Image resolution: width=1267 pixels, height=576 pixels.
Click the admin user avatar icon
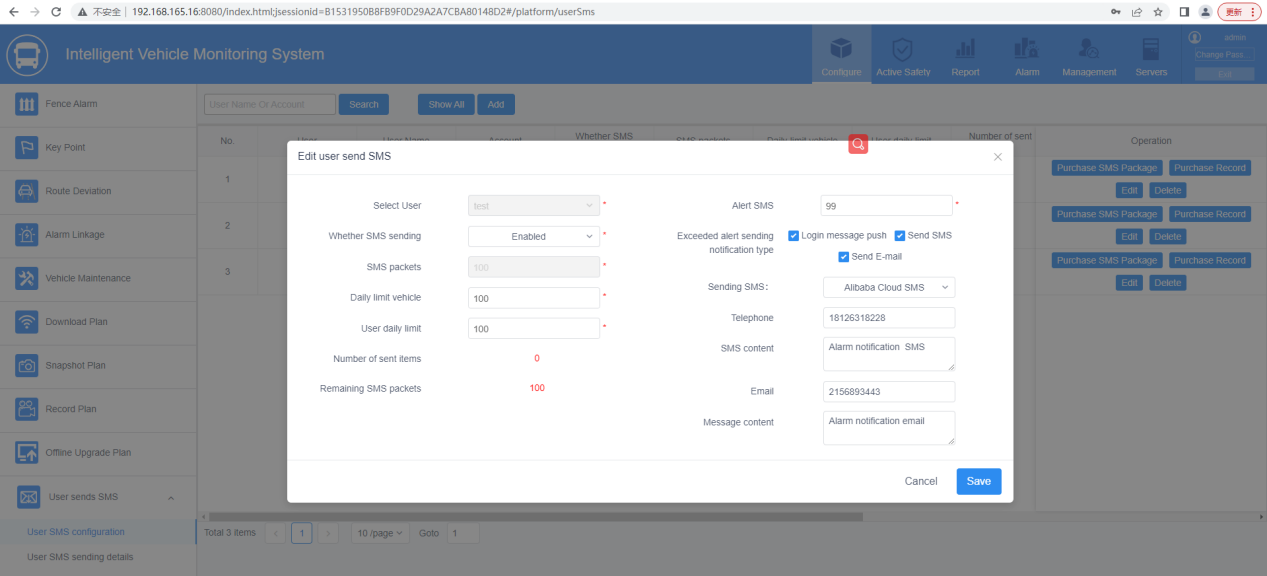tap(1194, 37)
